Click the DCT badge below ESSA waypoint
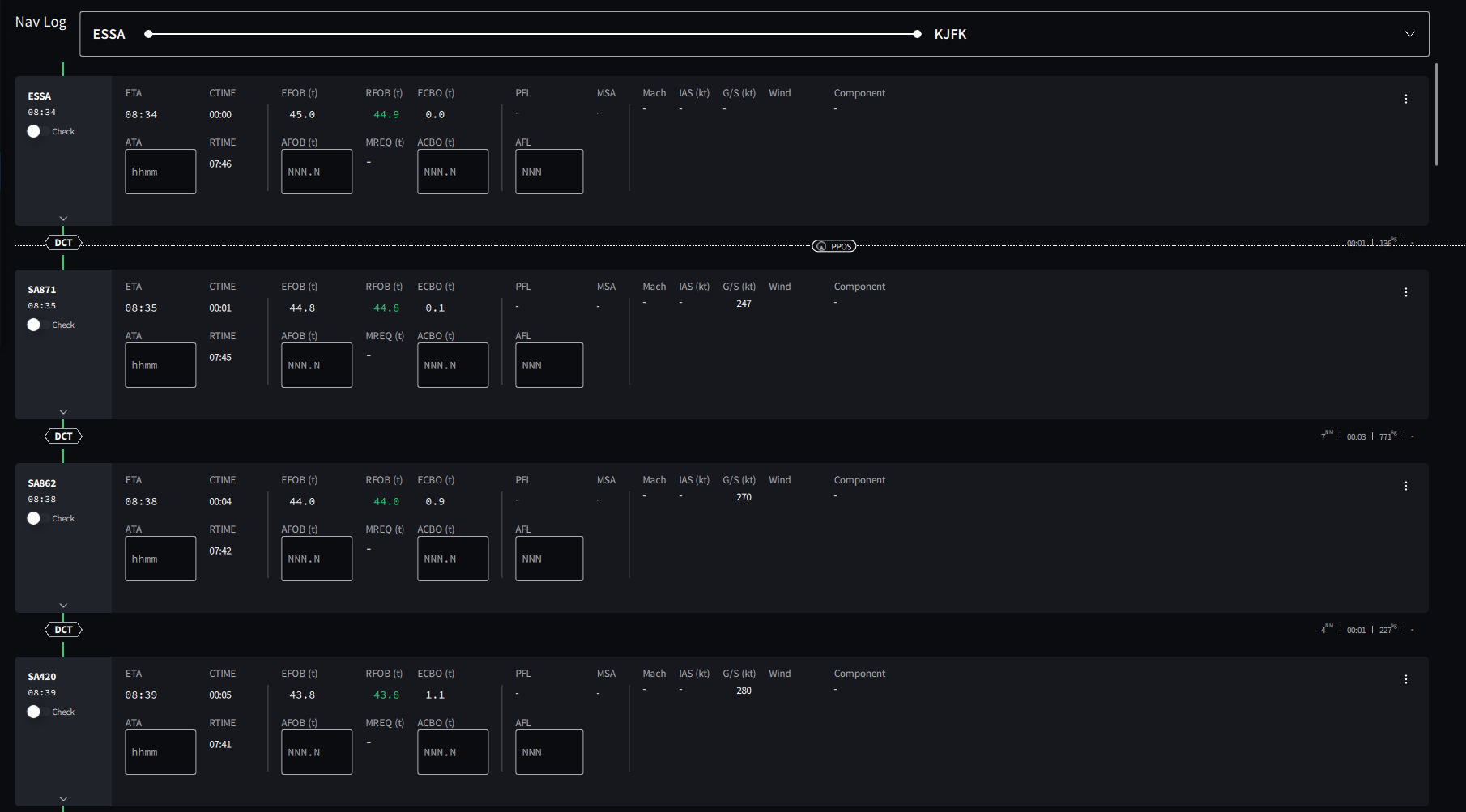 tap(63, 243)
